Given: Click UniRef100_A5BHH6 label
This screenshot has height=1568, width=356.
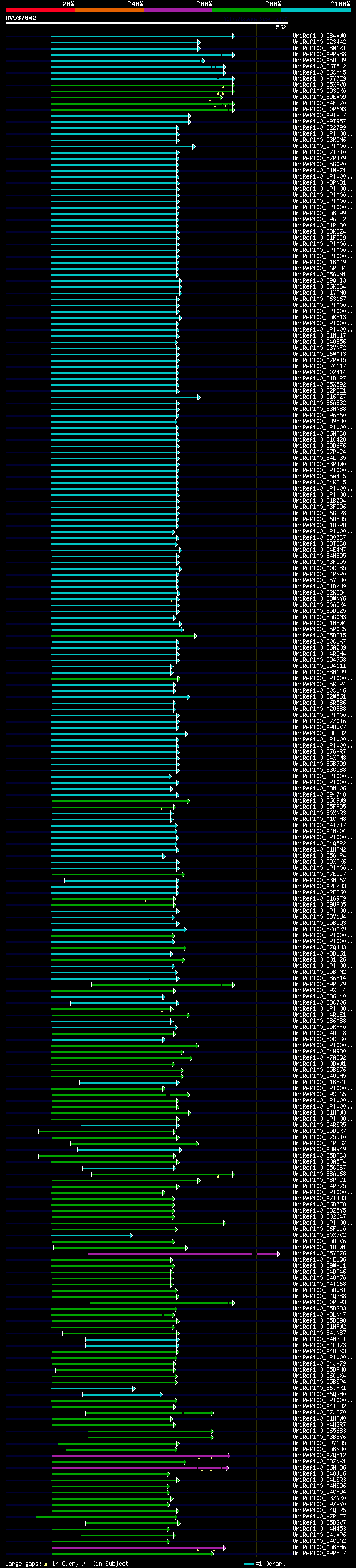Looking at the screenshot, I should [x=319, y=1547].
